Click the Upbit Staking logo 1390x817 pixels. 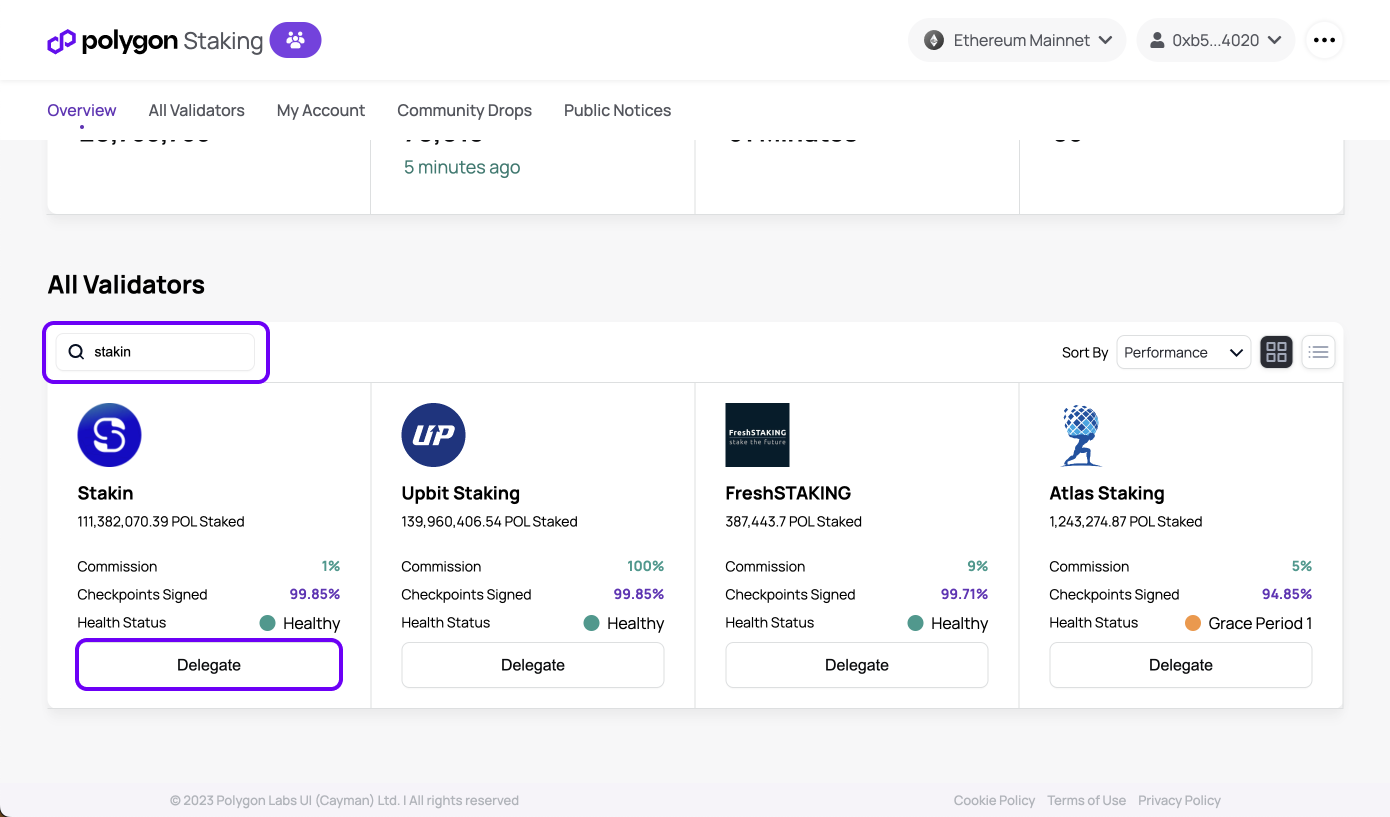point(433,435)
